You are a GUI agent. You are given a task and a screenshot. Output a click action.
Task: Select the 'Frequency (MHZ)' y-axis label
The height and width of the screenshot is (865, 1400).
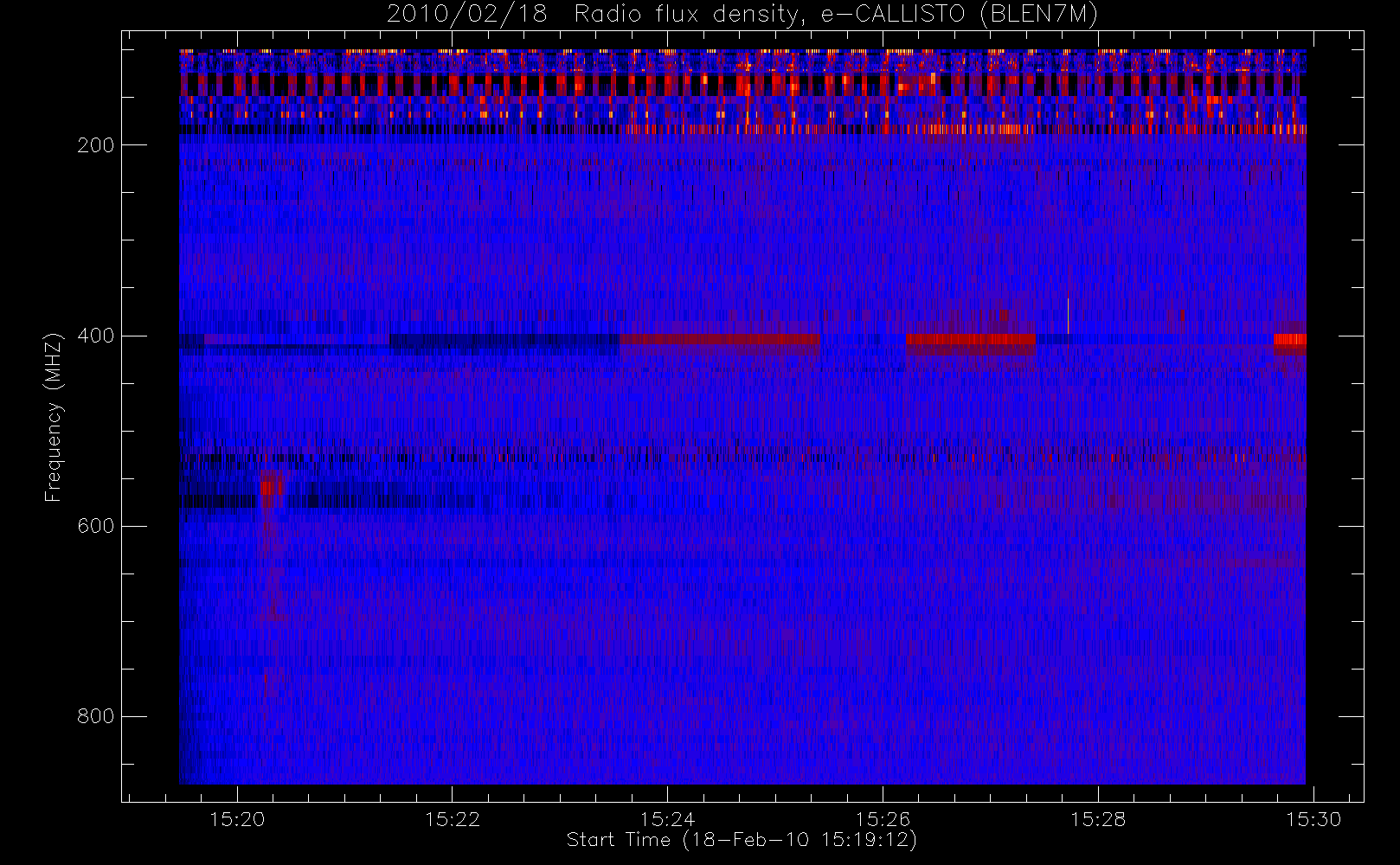point(53,417)
